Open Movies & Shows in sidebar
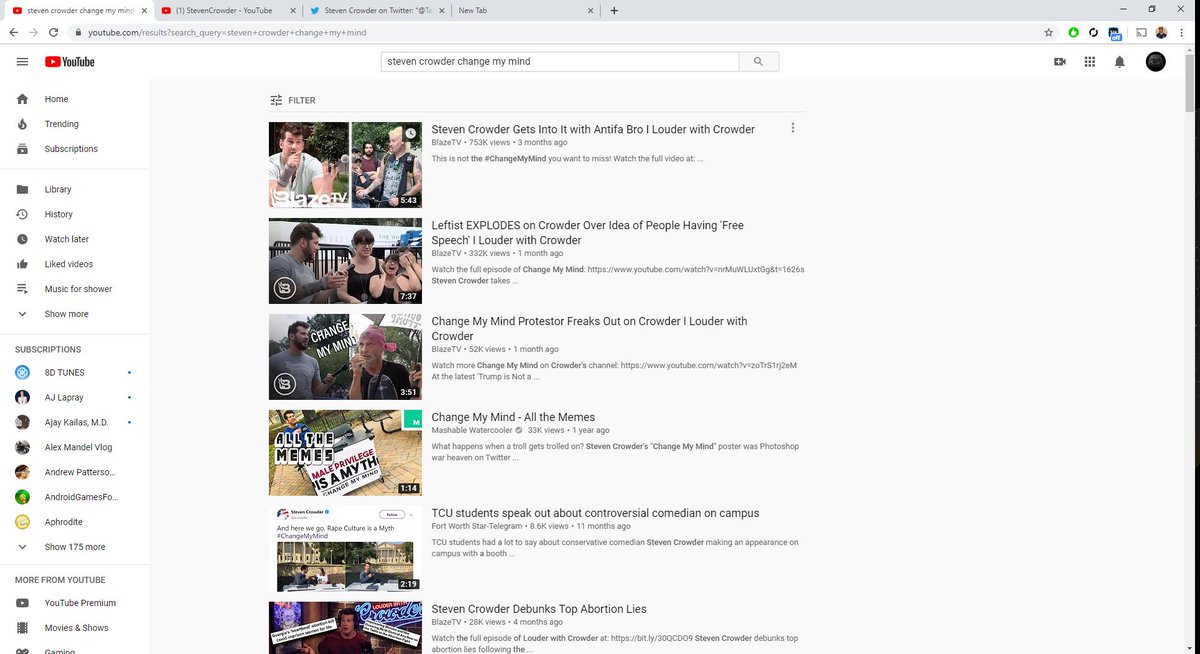The height and width of the screenshot is (654, 1200). click(x=75, y=628)
